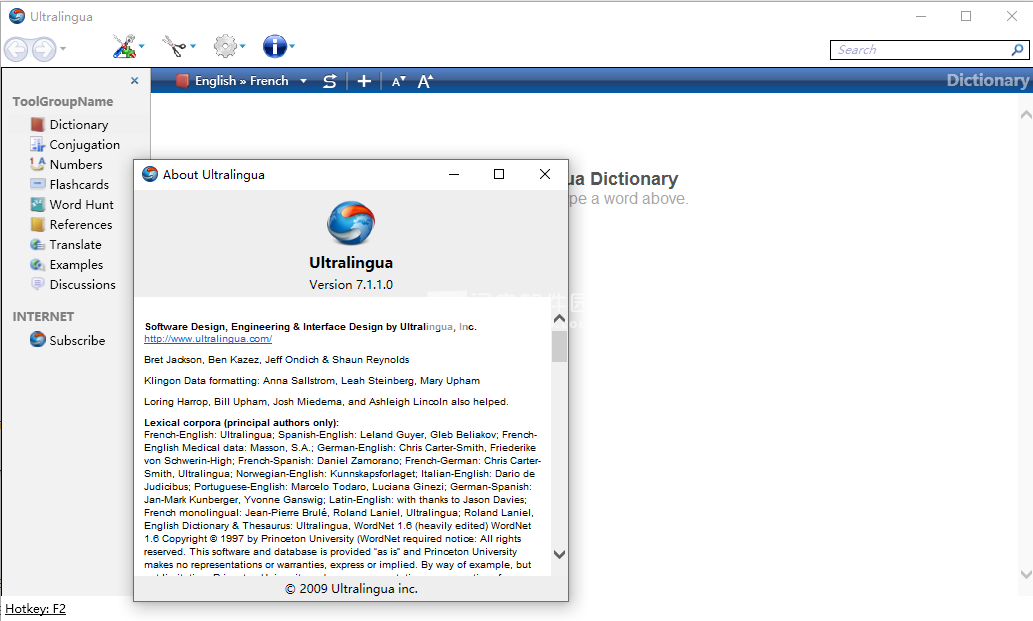Click the settings gear toolbar icon
Image resolution: width=1033 pixels, height=621 pixels.
(225, 46)
